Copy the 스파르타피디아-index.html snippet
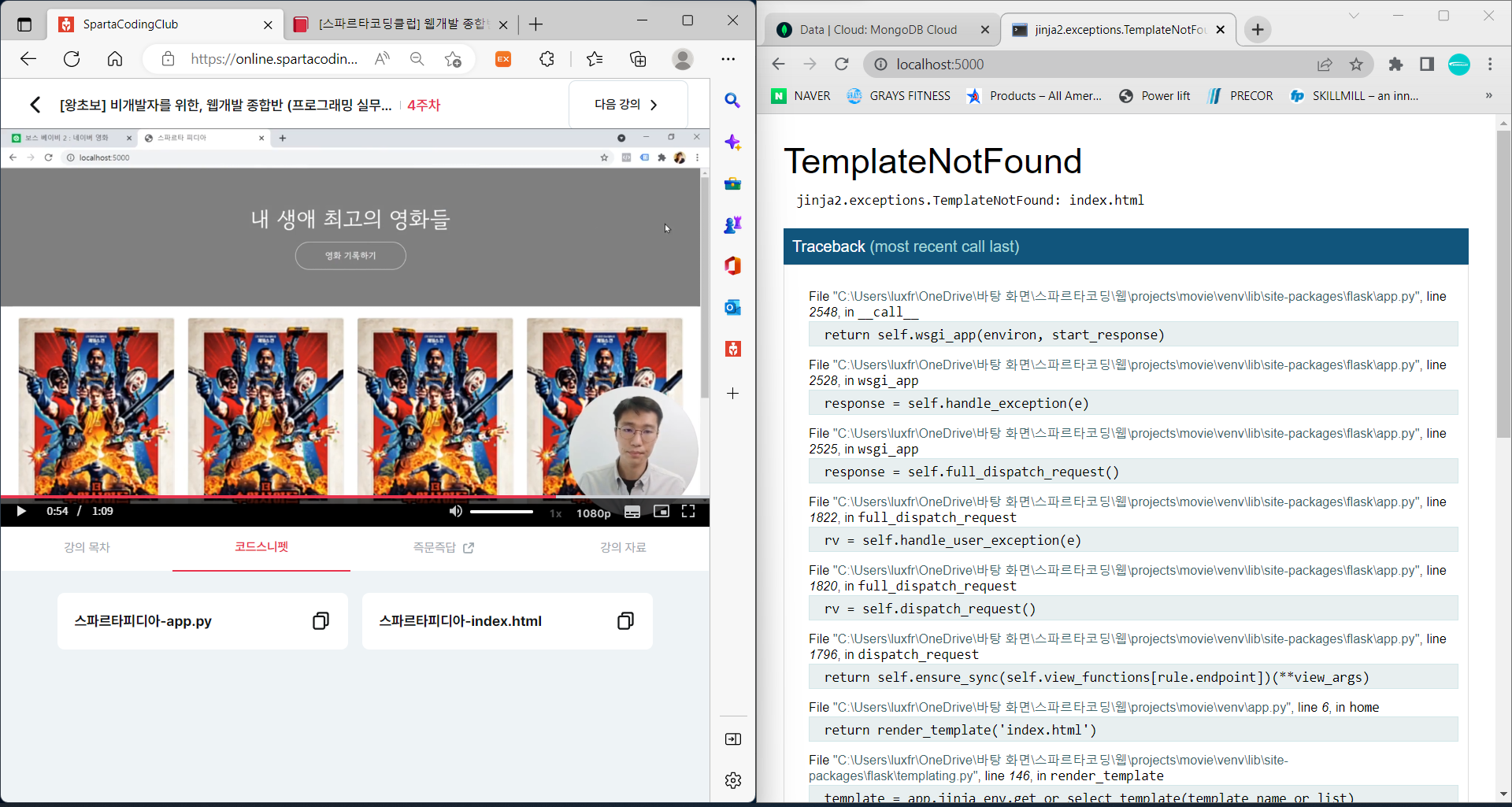Image resolution: width=1512 pixels, height=807 pixels. tap(625, 621)
